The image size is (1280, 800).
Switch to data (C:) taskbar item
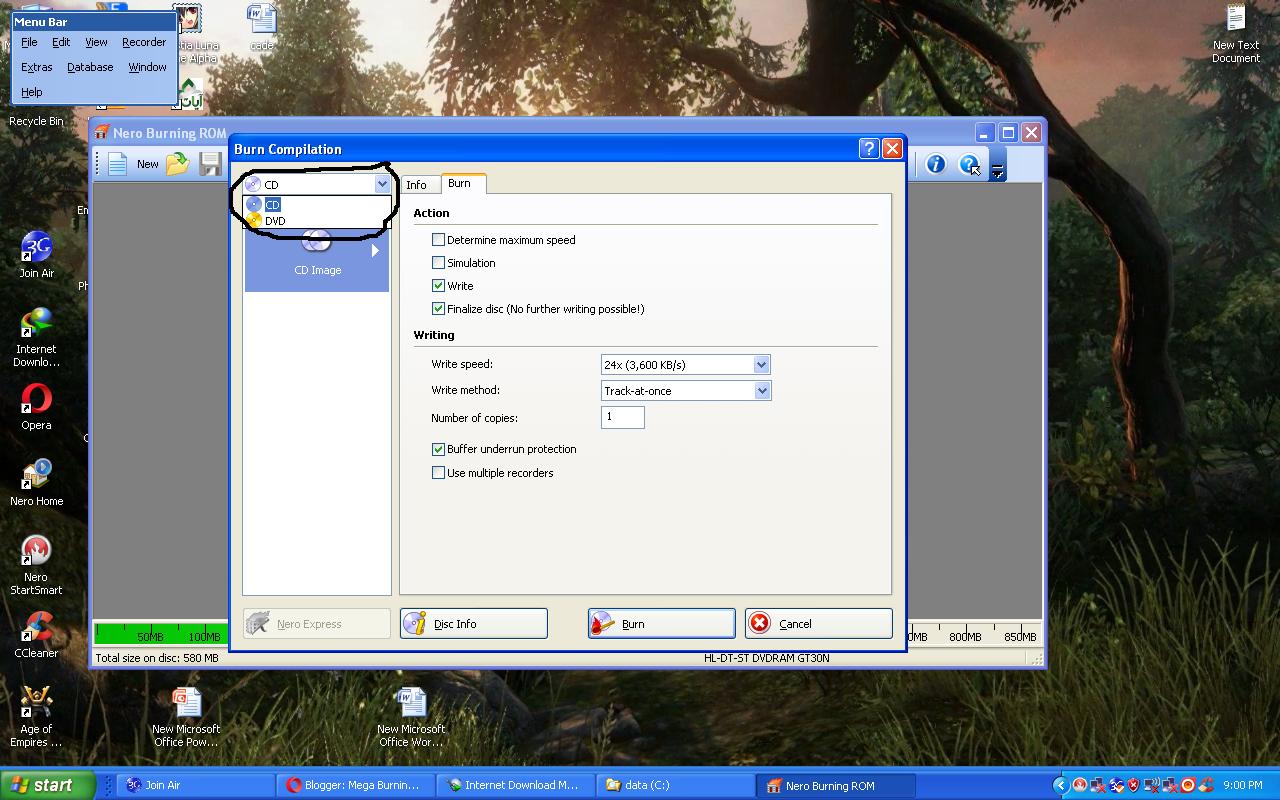point(677,785)
